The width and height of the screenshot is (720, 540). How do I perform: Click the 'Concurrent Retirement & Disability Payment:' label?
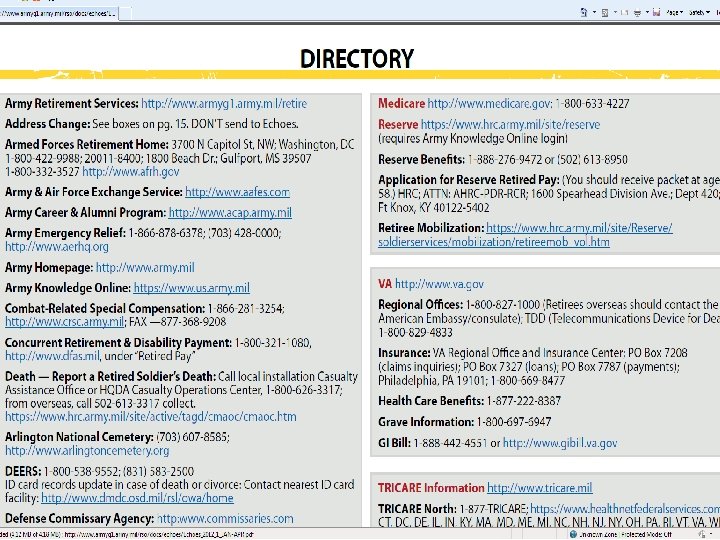click(118, 343)
